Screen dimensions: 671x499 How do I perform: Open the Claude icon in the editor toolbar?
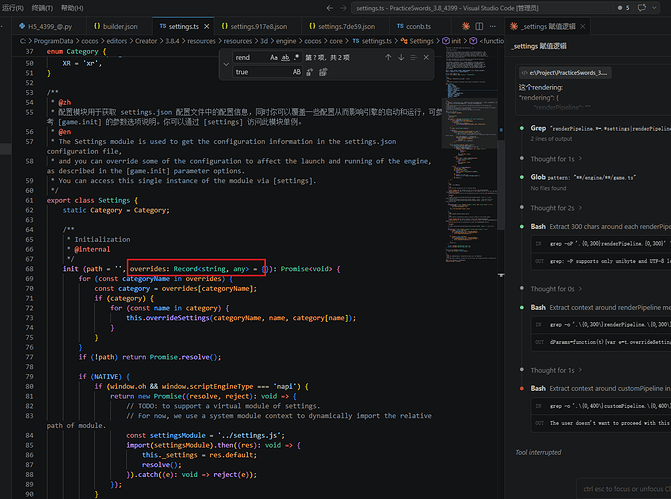point(466,26)
